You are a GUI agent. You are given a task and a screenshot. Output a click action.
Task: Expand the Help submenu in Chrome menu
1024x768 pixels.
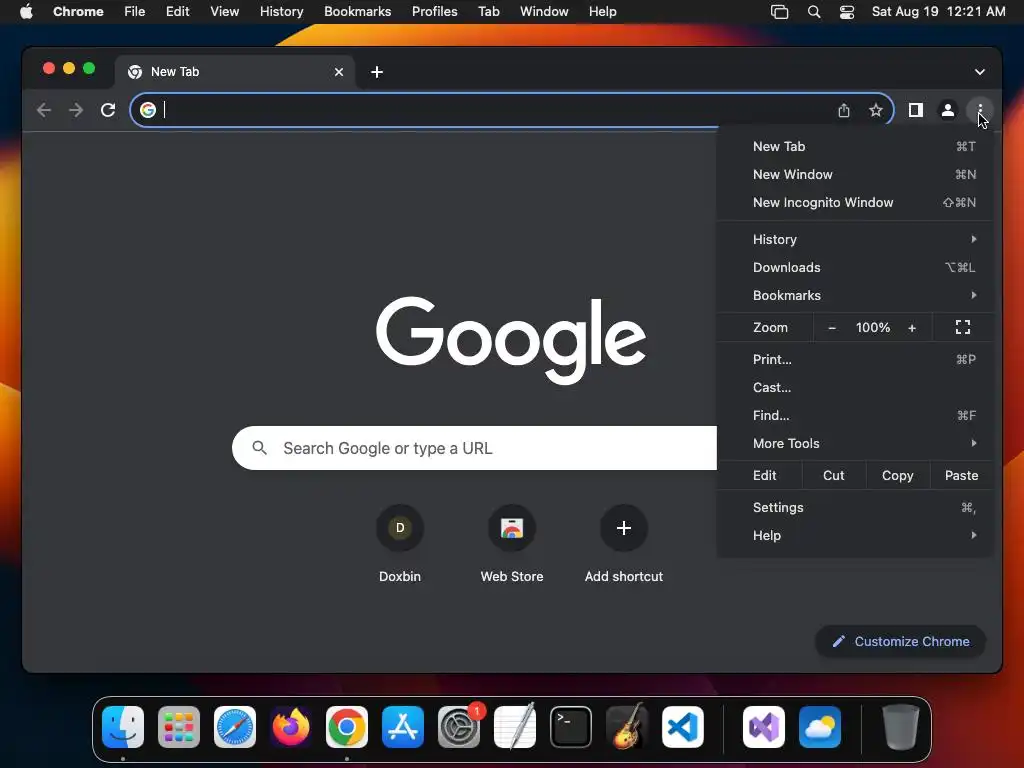point(856,536)
